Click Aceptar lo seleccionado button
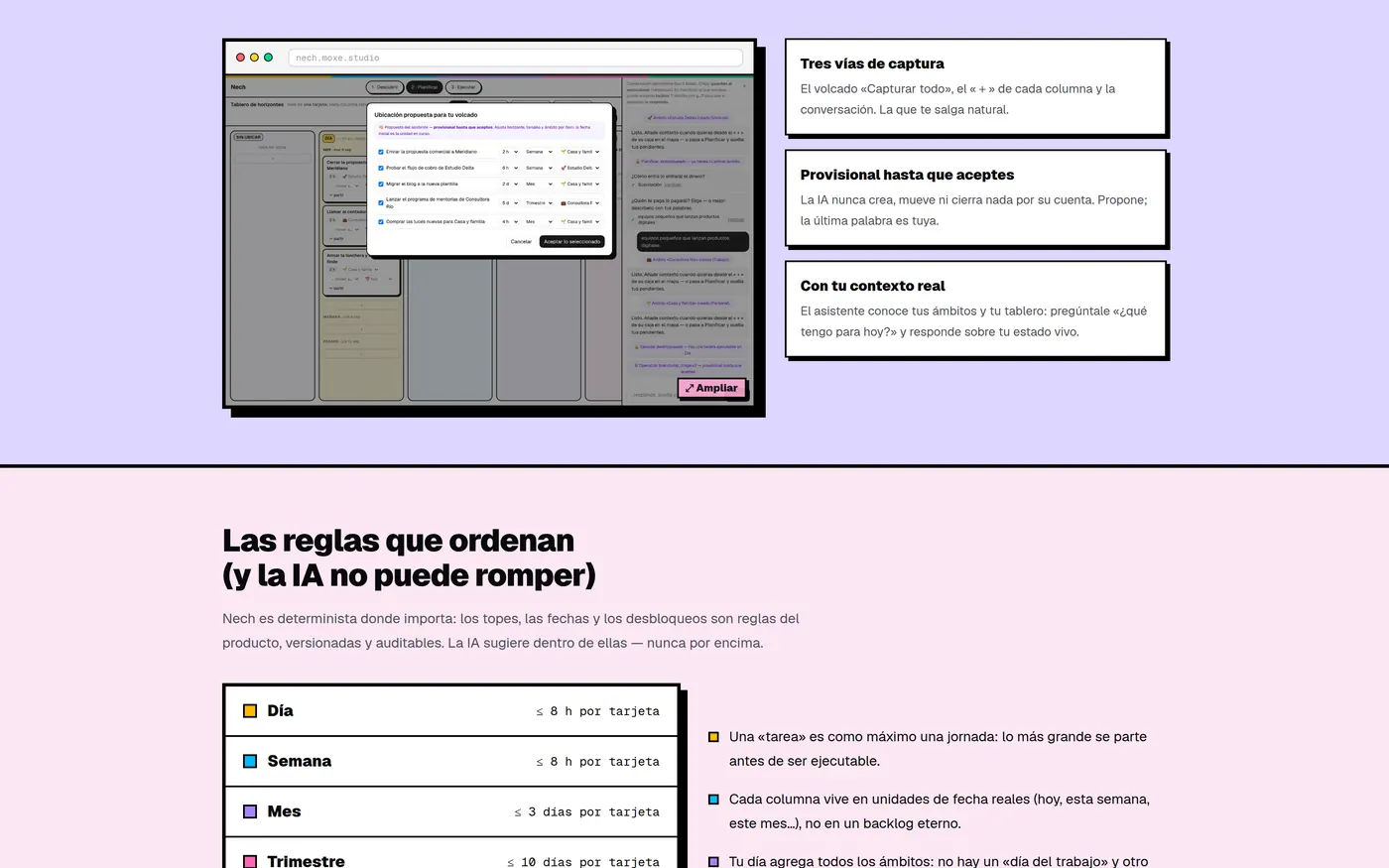The width and height of the screenshot is (1389, 868). (x=571, y=241)
